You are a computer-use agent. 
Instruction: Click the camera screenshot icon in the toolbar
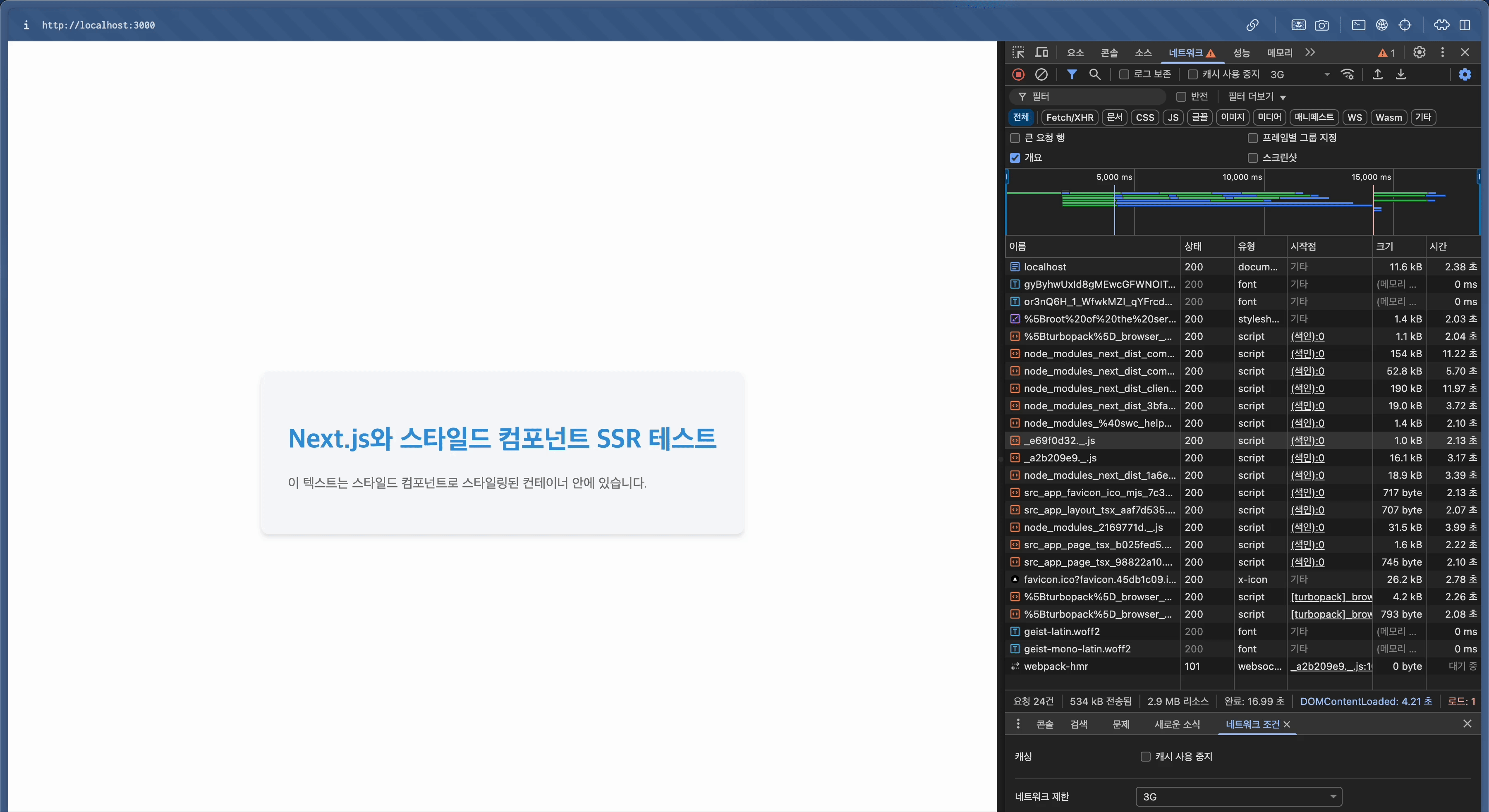coord(1321,25)
